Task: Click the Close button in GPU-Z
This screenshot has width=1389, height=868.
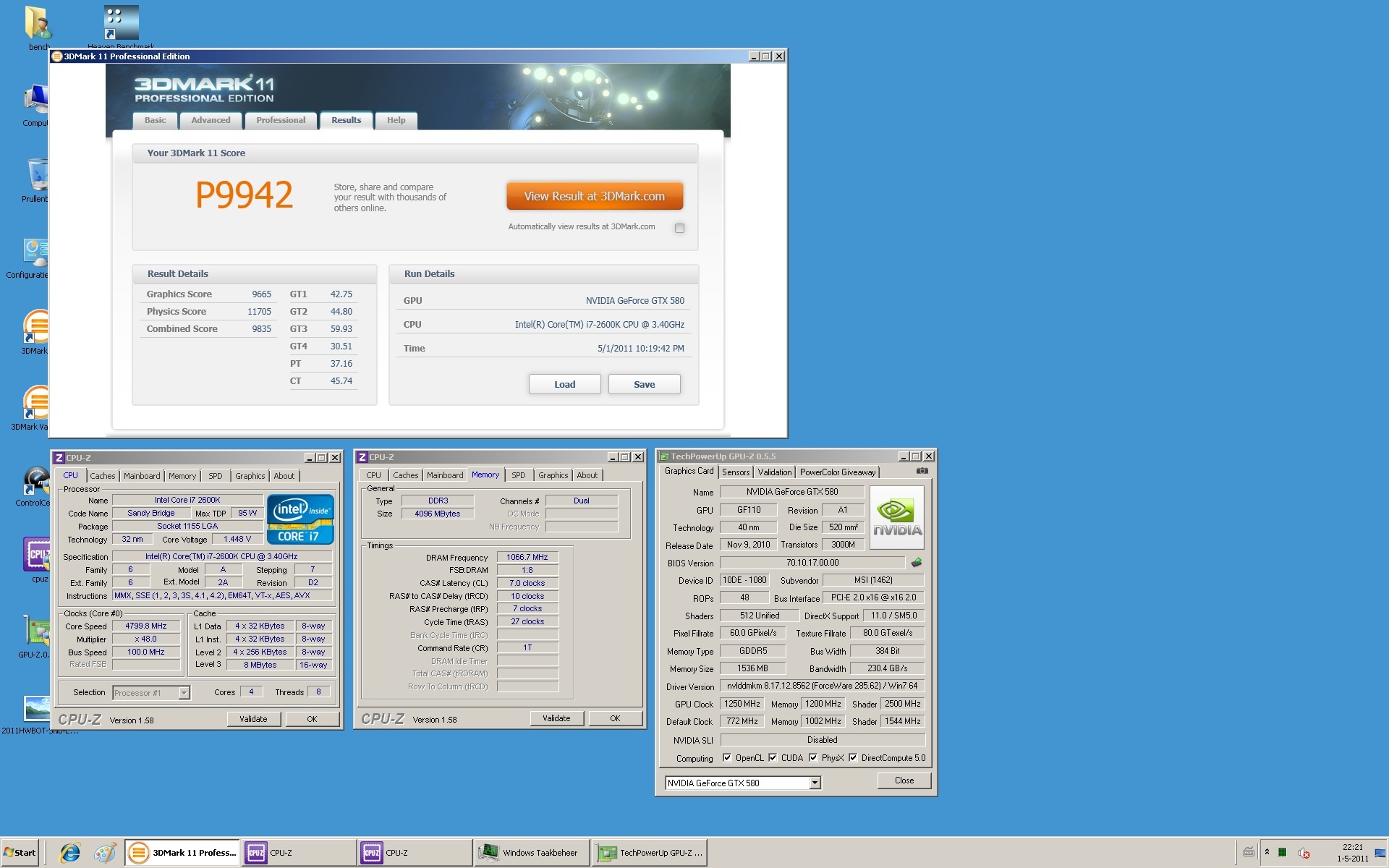Action: [904, 780]
